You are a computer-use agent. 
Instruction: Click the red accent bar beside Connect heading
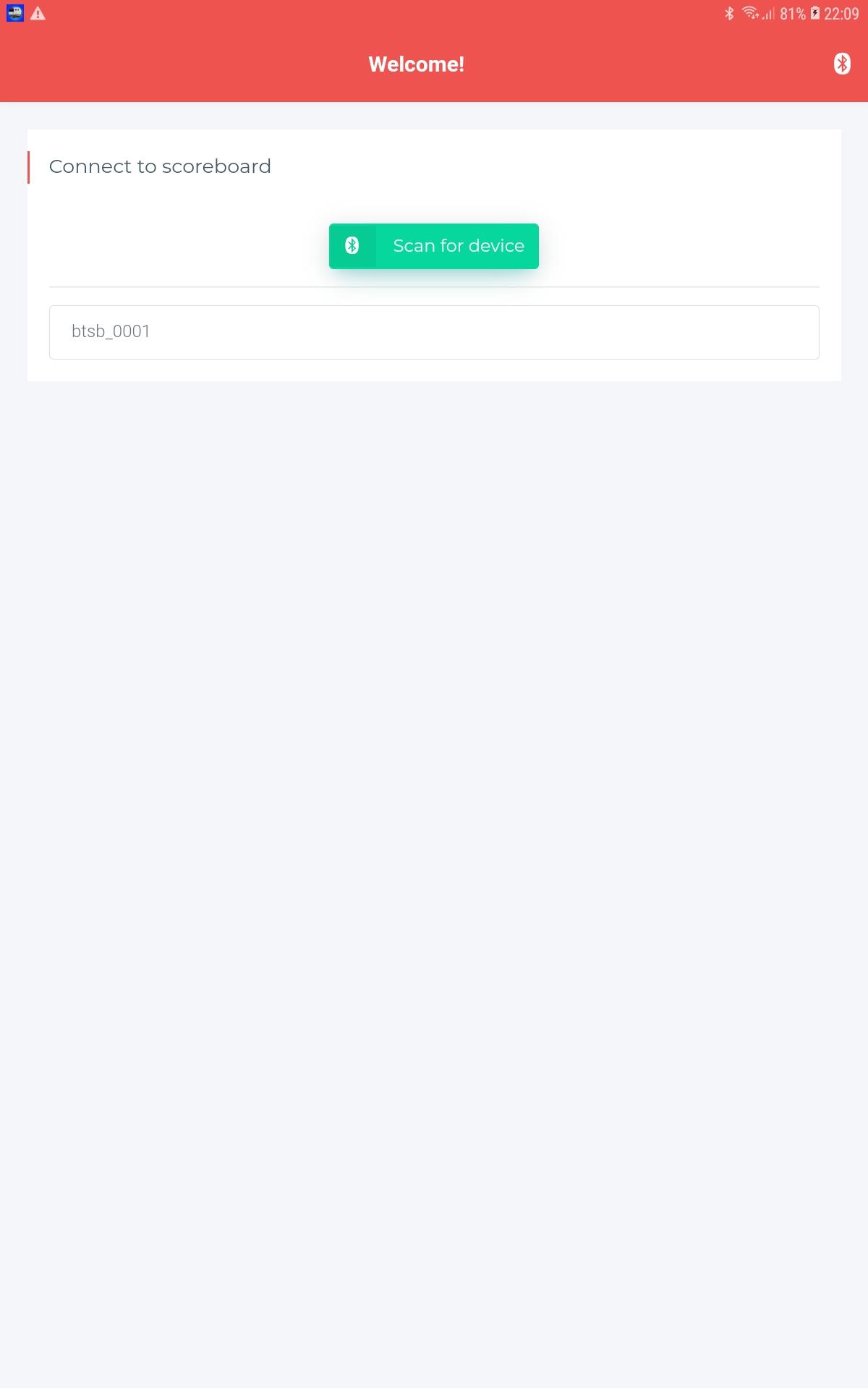pyautogui.click(x=28, y=167)
